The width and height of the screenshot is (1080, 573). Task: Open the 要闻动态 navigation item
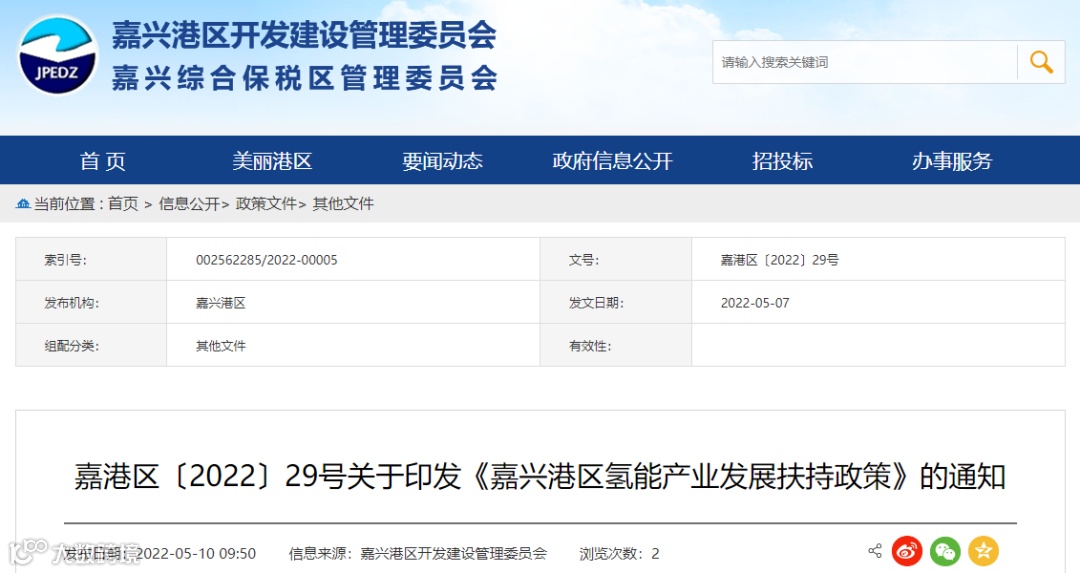(442, 160)
